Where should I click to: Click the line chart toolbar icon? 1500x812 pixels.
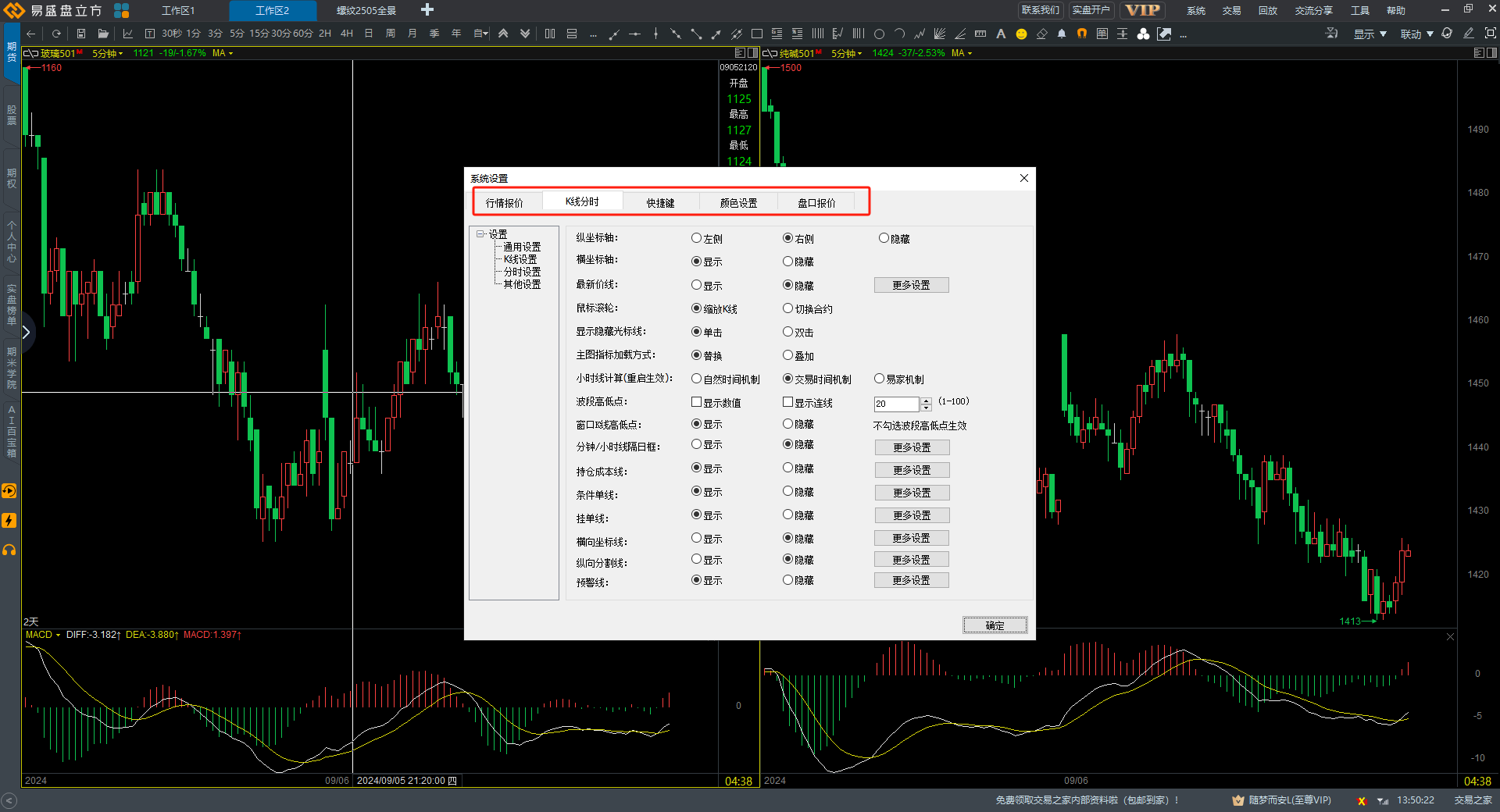(x=128, y=34)
